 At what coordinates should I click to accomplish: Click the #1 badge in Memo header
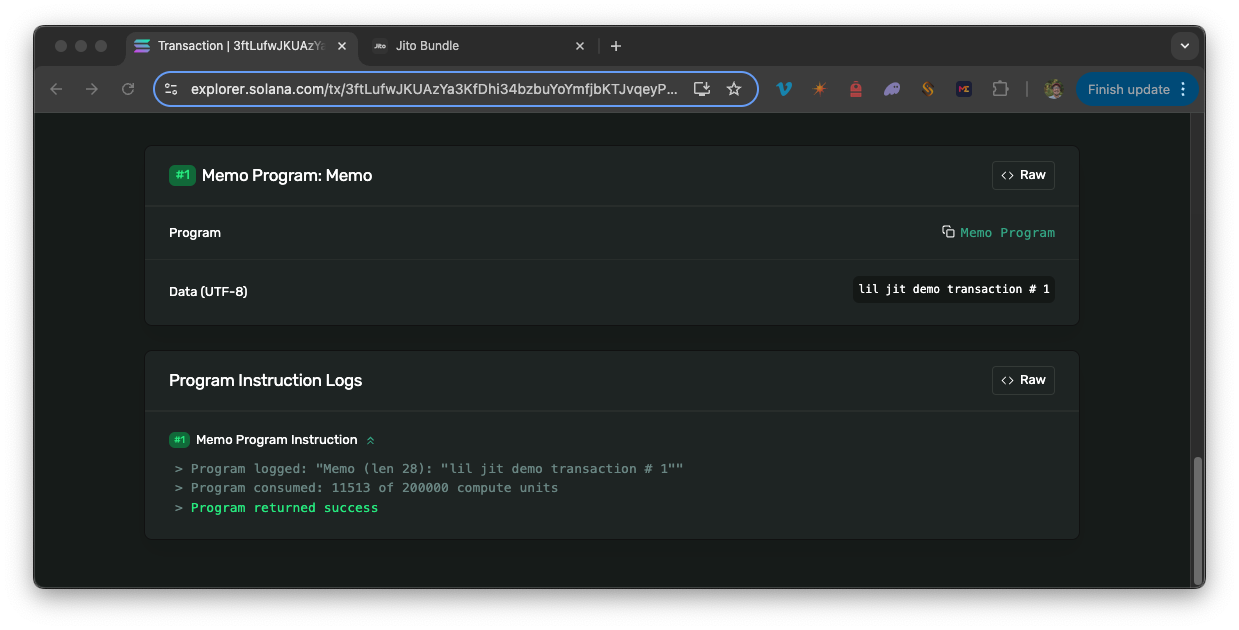[x=182, y=175]
